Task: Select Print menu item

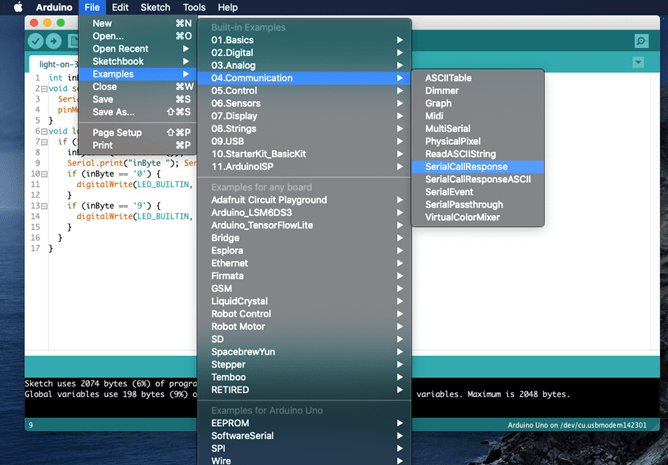Action: [x=138, y=145]
